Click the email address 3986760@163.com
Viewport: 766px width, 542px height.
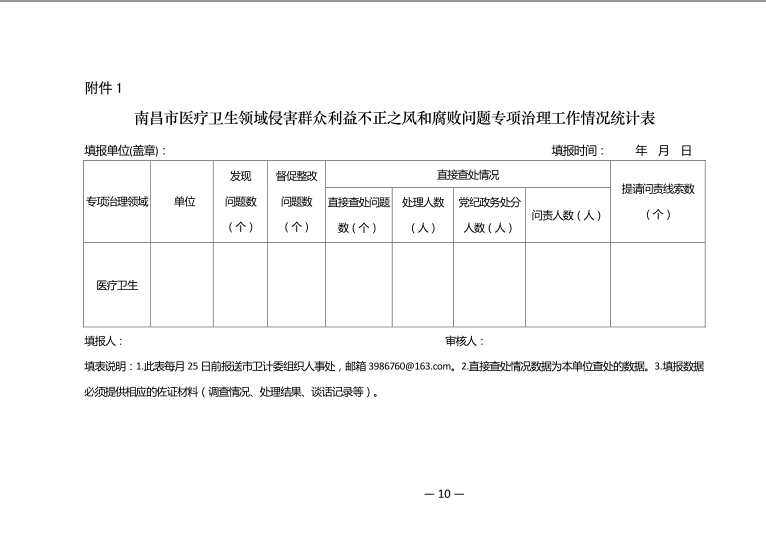click(x=412, y=367)
